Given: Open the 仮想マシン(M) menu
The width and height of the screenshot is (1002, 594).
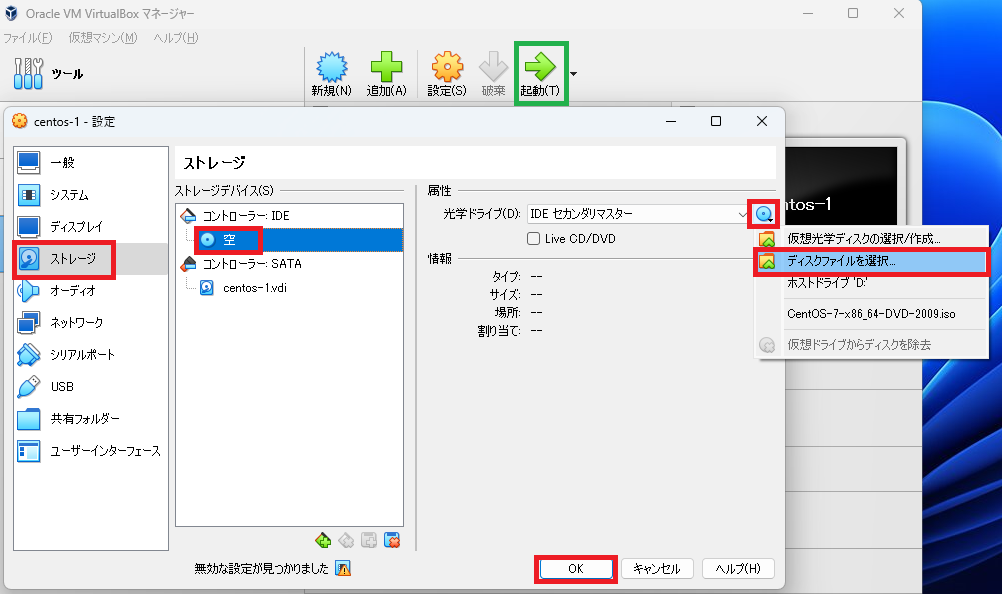Looking at the screenshot, I should (x=103, y=38).
